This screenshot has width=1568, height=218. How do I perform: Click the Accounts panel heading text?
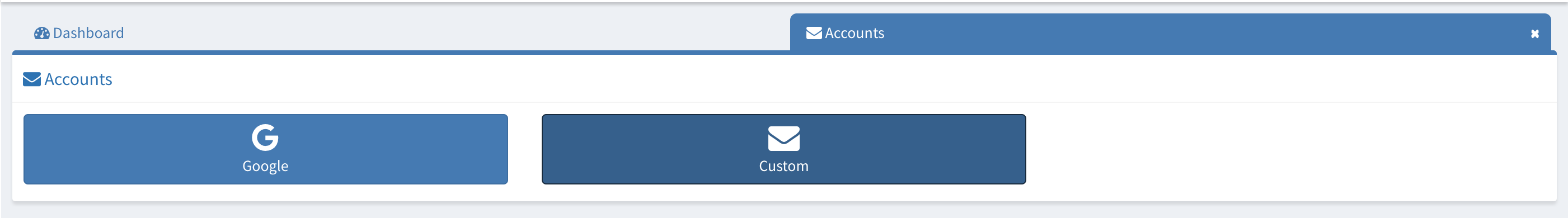point(78,79)
